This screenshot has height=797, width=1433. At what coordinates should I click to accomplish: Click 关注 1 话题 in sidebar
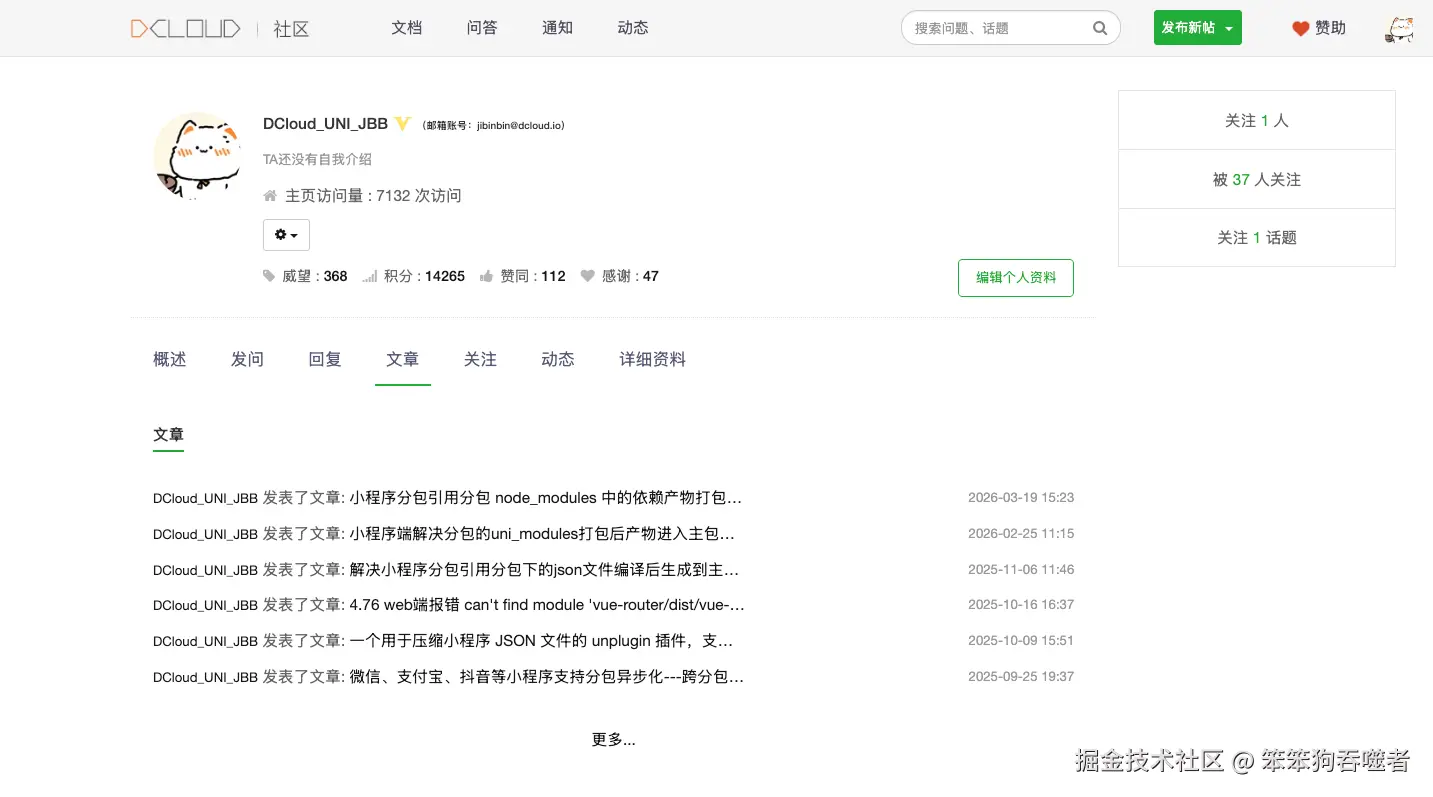(x=1257, y=238)
